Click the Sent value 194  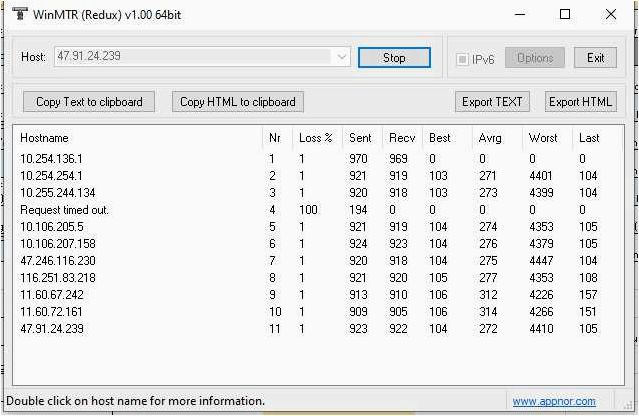(358, 210)
